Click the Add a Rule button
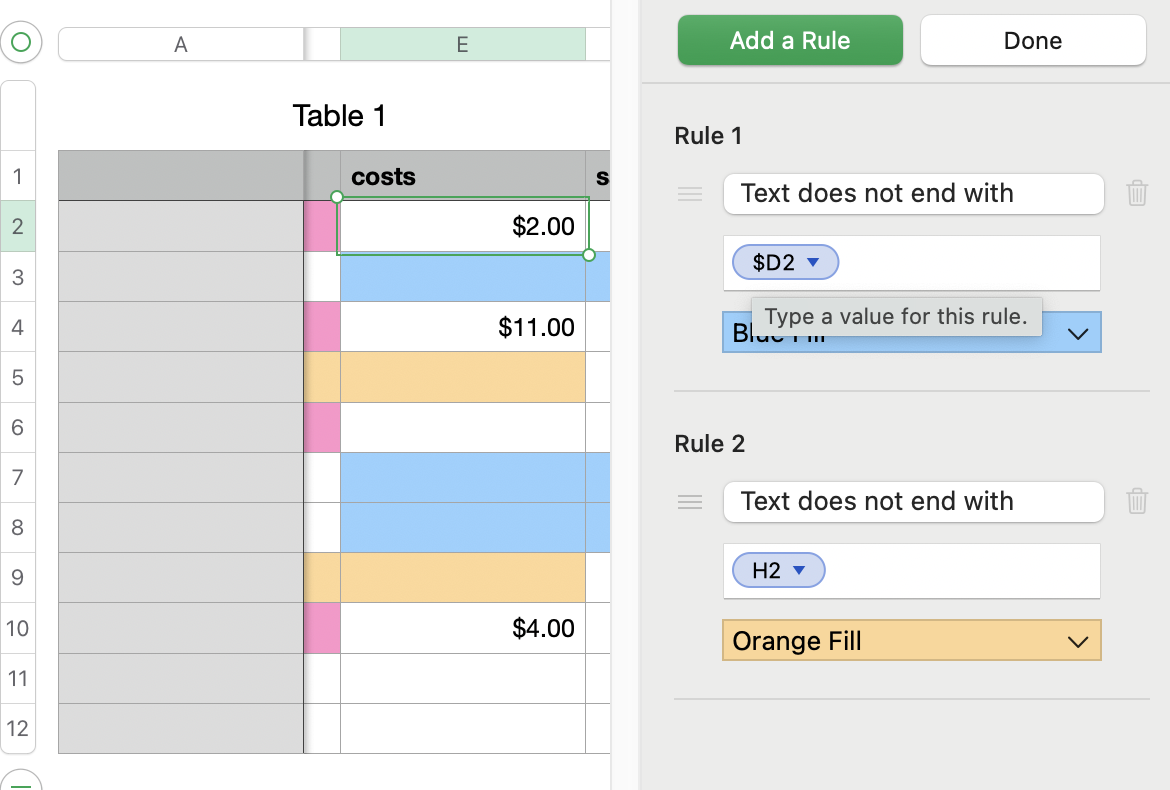The height and width of the screenshot is (790, 1170). (x=790, y=41)
